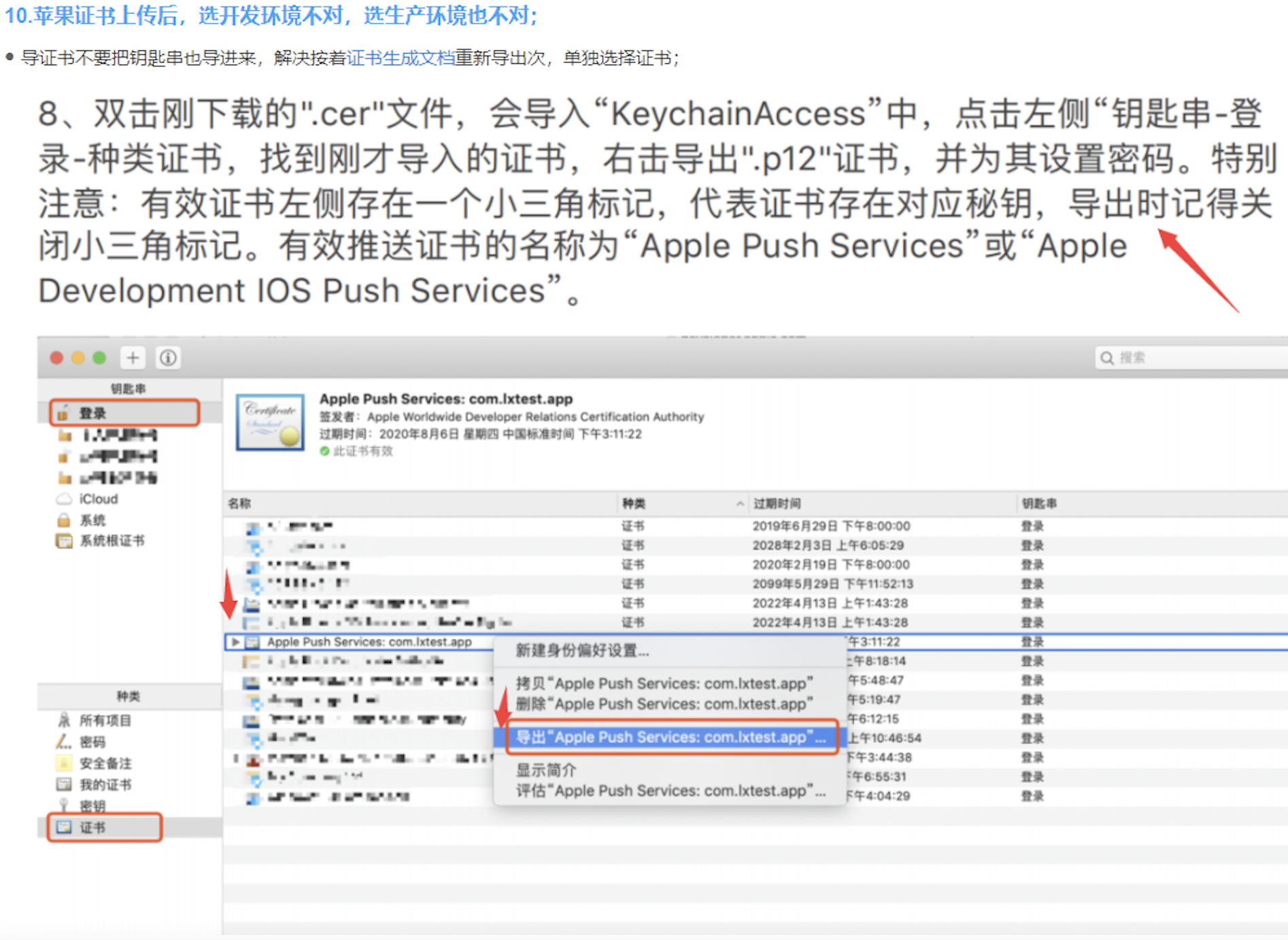Image resolution: width=1288 pixels, height=940 pixels.
Task: Select 所有项目 category
Action: point(105,720)
